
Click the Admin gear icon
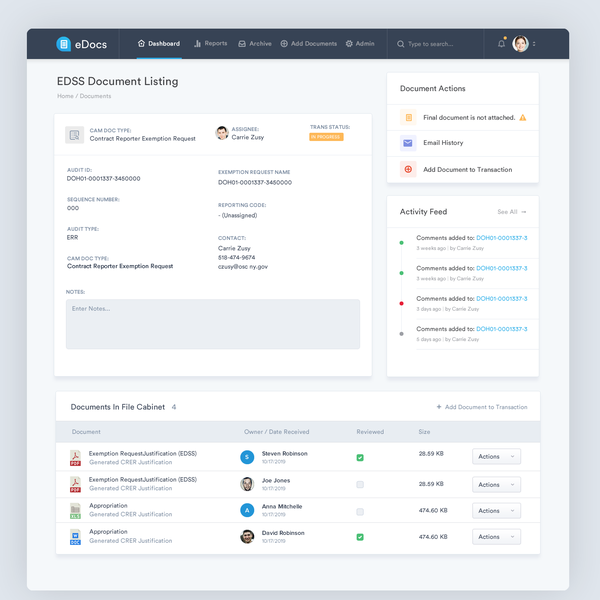(349, 44)
